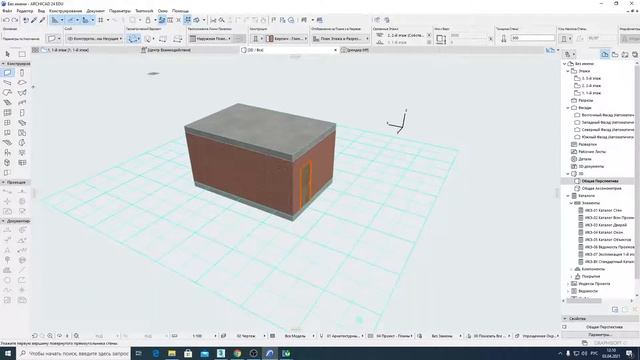The width and height of the screenshot is (640, 360).
Task: Collapse the Конструирование toolbox section
Action: 3,64
